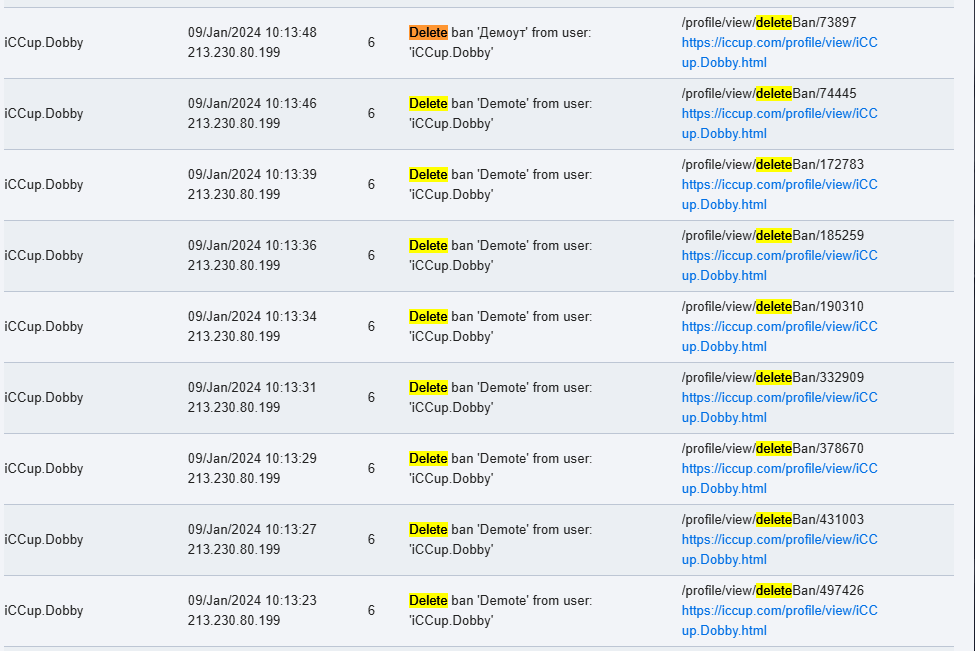Screen dimensions: 975x651
Task: Select timestamp 09/Jan/2024 10:13:39
Action: [252, 174]
